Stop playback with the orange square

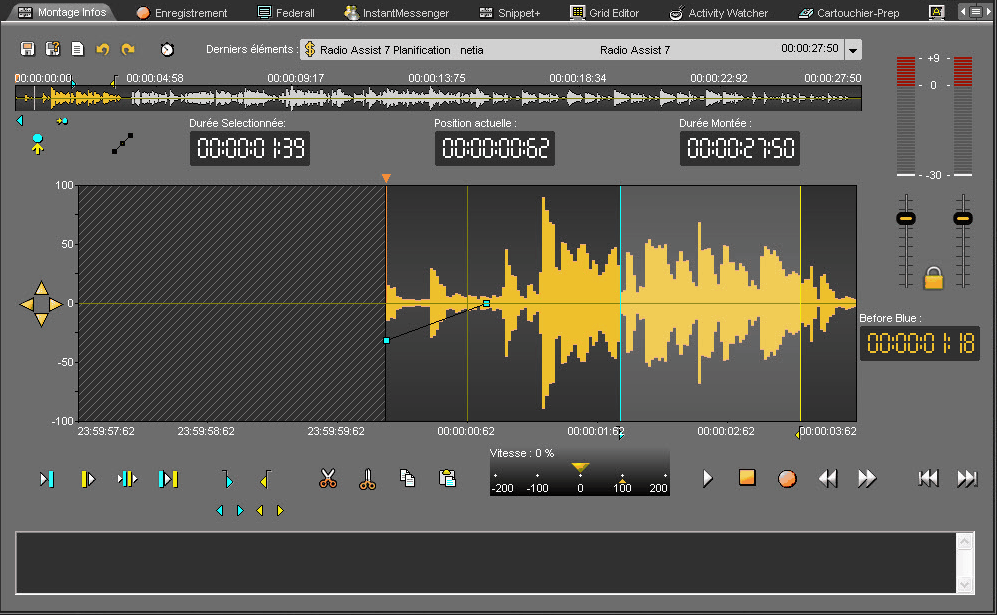point(747,478)
